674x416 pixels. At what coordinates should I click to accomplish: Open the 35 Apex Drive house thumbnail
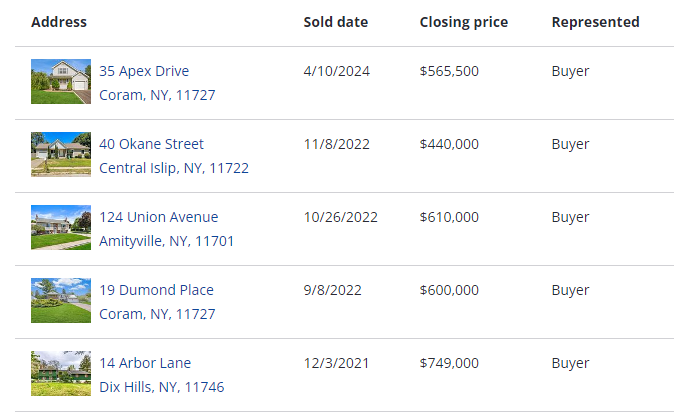61,81
